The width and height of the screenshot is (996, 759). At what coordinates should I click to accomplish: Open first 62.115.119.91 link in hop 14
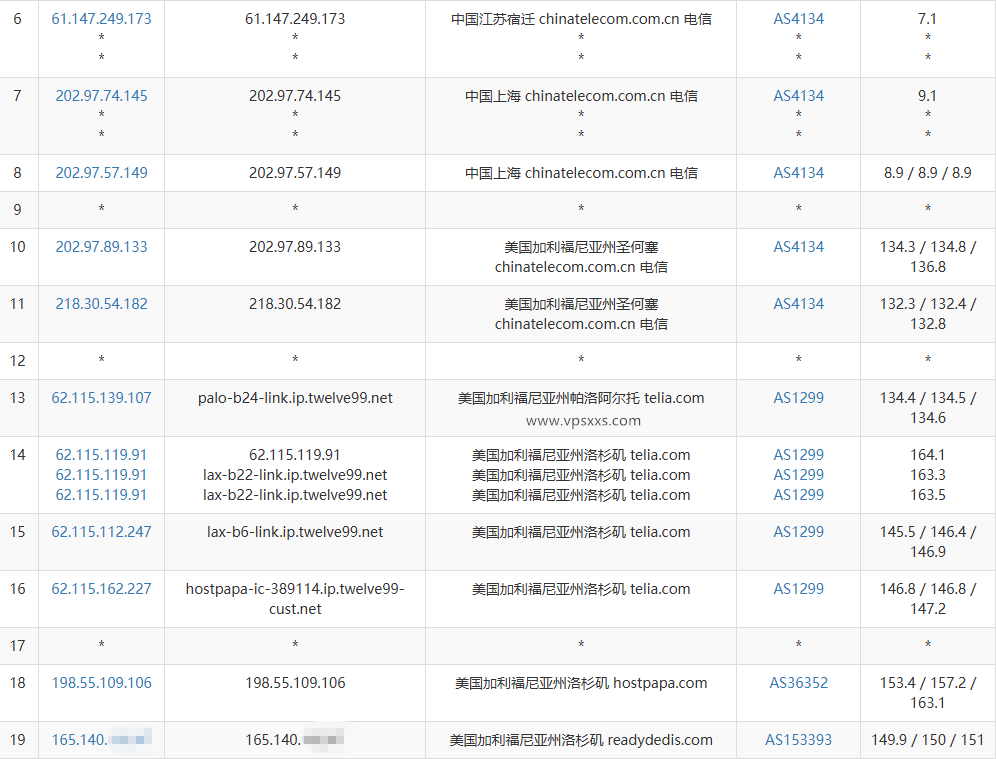102,455
